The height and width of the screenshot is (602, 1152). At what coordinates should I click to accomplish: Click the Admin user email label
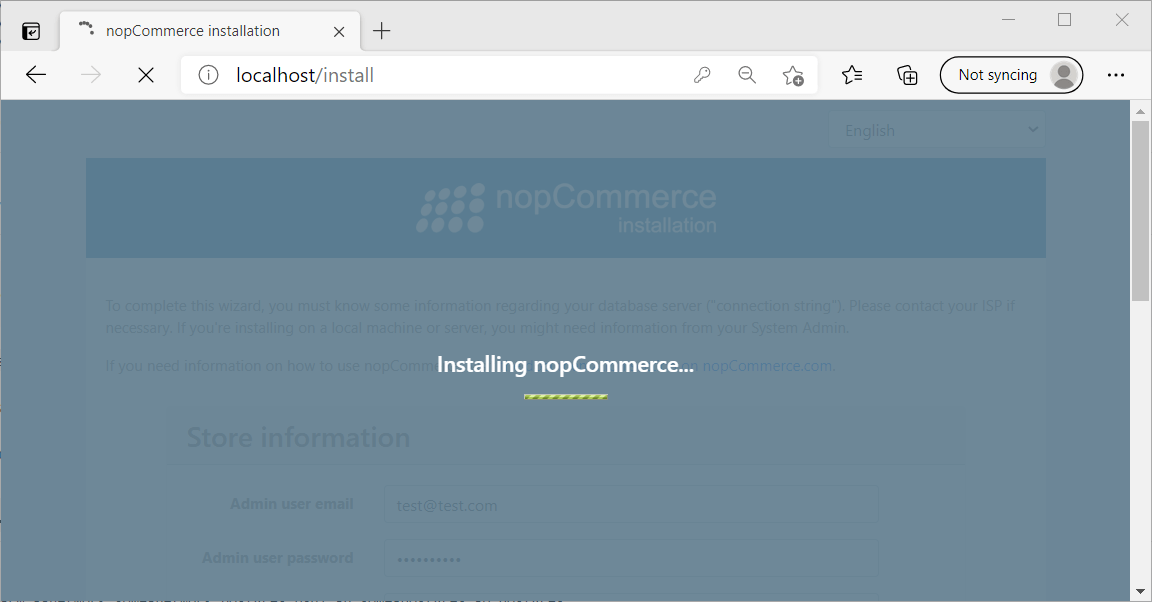292,504
